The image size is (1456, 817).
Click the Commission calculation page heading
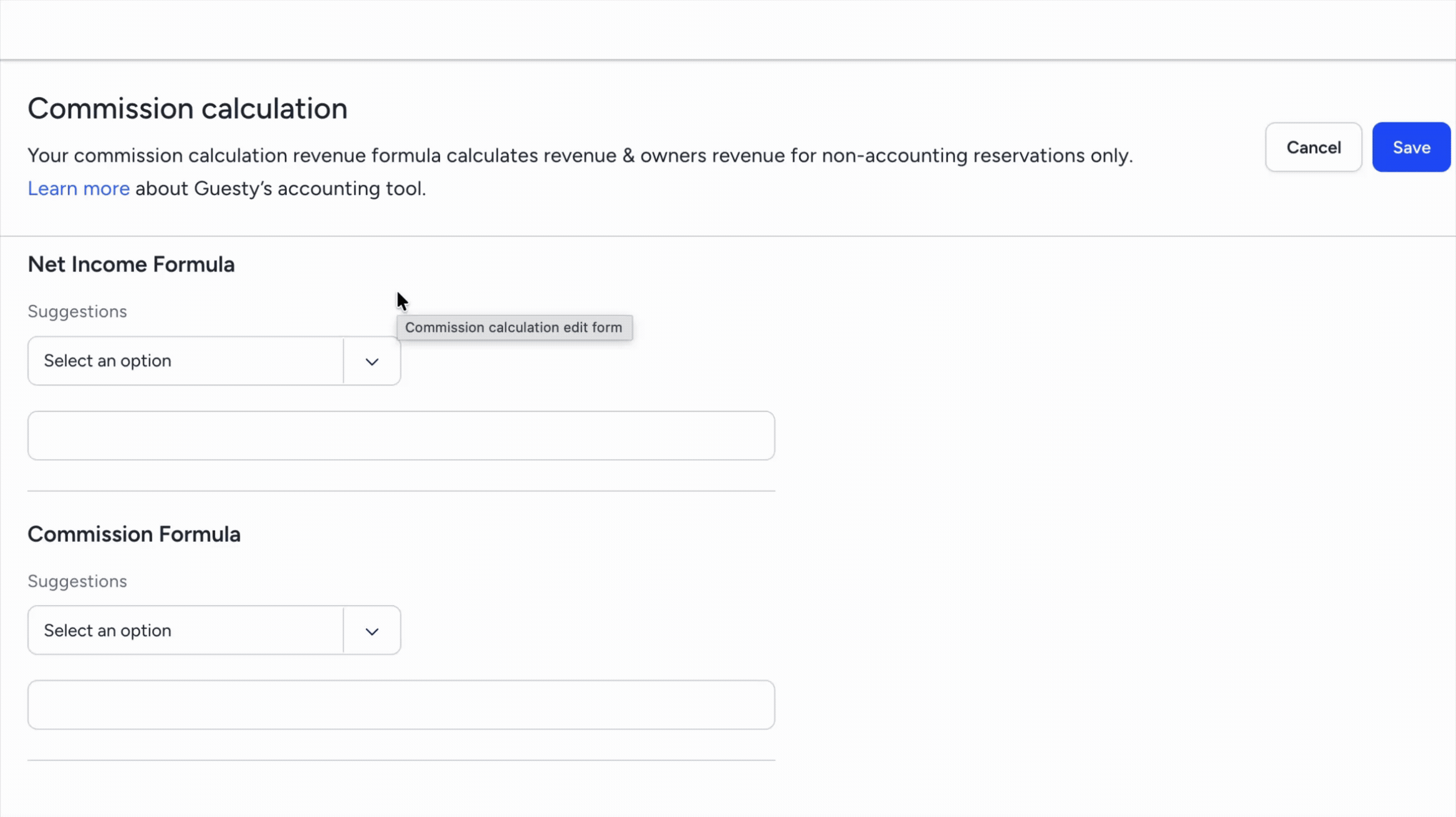click(x=188, y=109)
